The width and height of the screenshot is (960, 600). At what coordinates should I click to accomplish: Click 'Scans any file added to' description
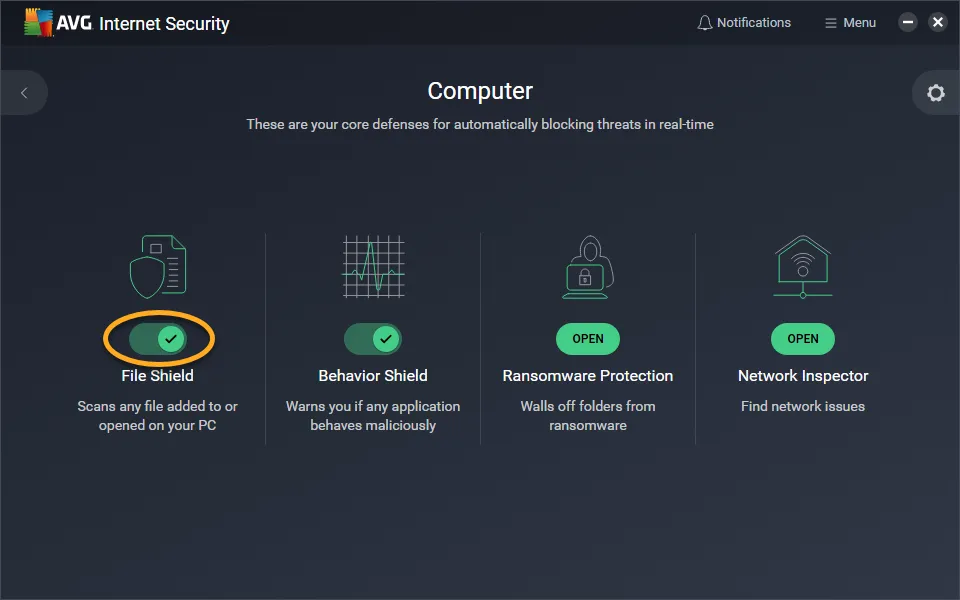[x=157, y=416]
